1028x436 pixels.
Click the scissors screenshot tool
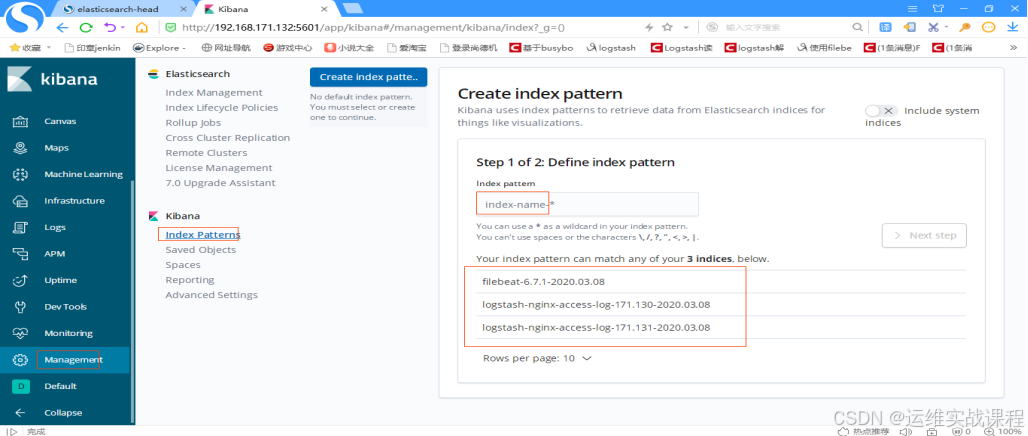[932, 28]
